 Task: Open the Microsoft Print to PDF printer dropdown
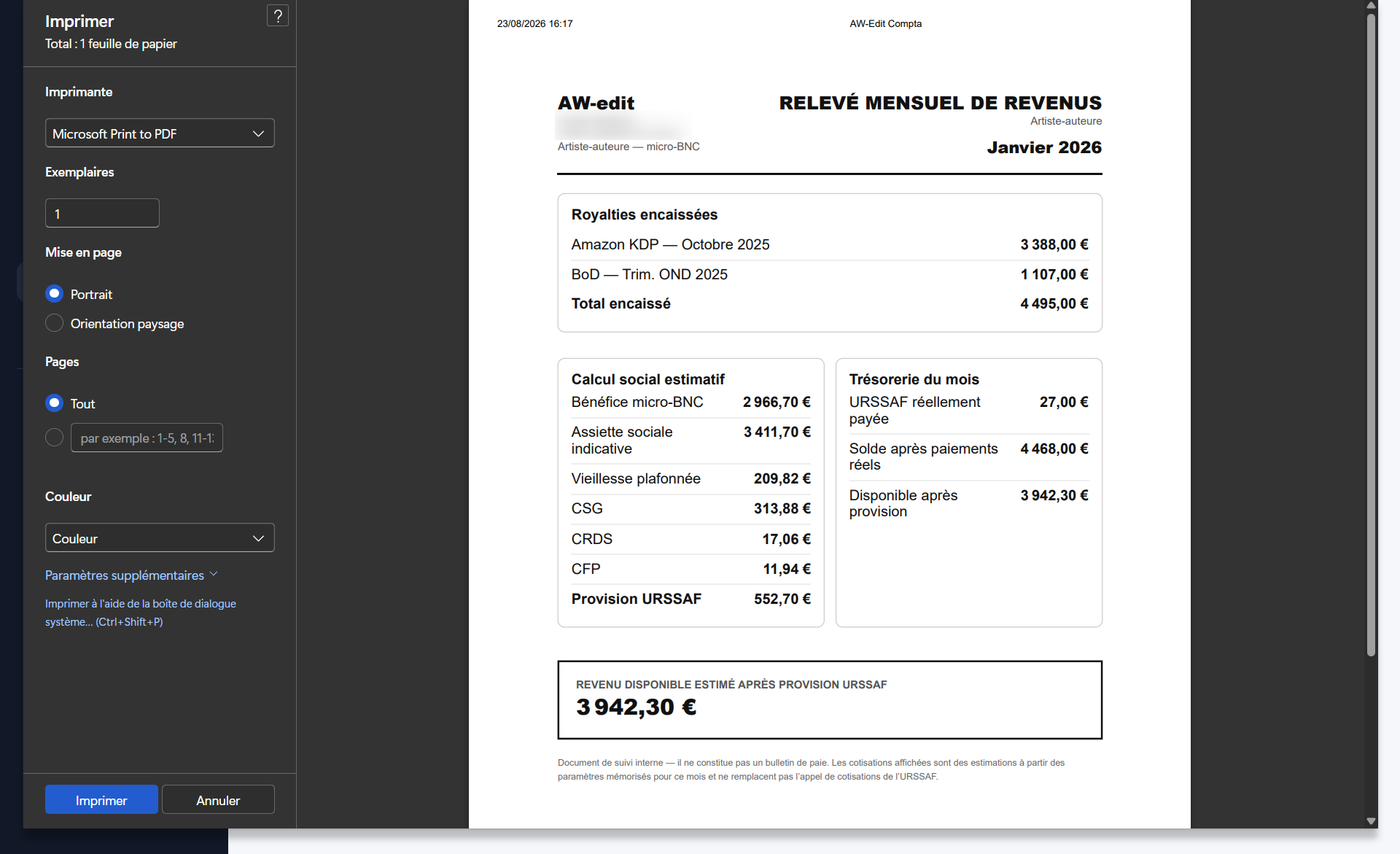point(160,133)
